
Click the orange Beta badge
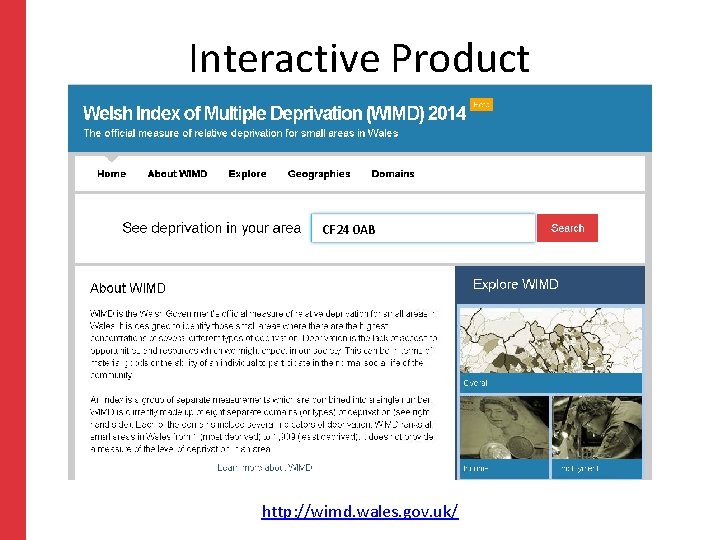point(481,105)
